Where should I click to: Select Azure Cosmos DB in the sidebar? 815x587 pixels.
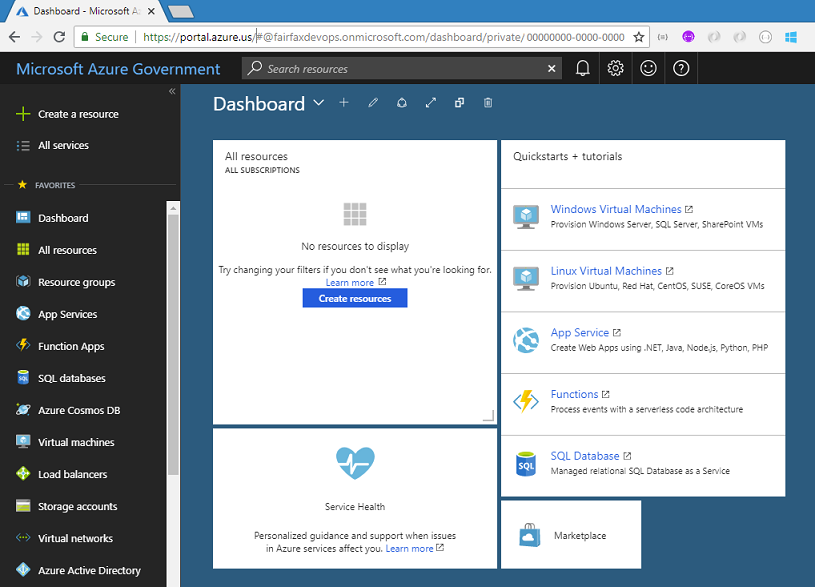(x=69, y=410)
